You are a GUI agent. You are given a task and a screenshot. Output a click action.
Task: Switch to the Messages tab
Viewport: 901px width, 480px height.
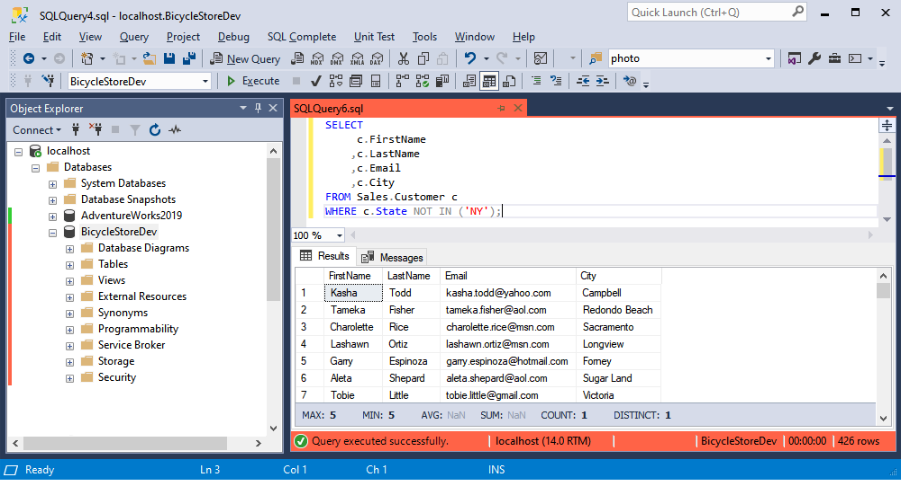click(393, 257)
